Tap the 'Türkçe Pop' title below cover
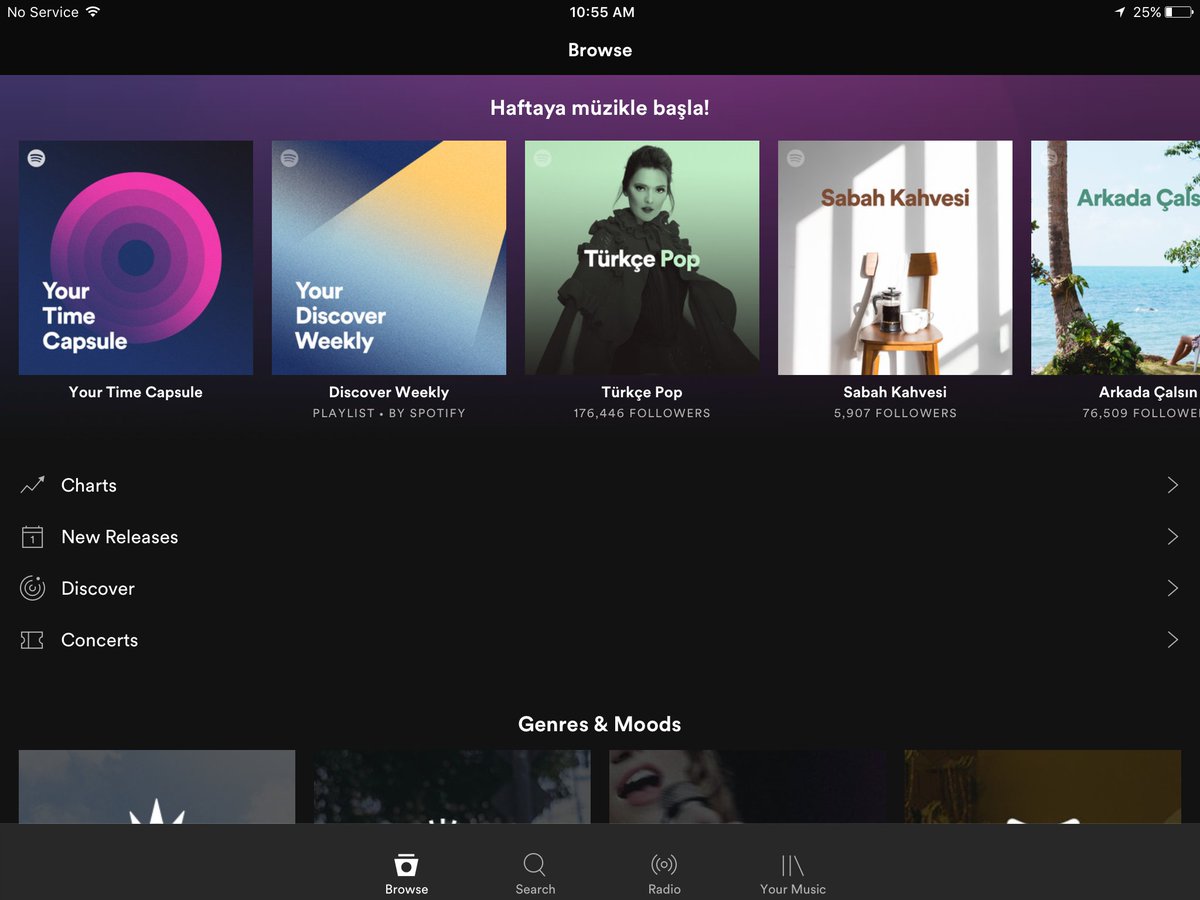 (x=642, y=392)
